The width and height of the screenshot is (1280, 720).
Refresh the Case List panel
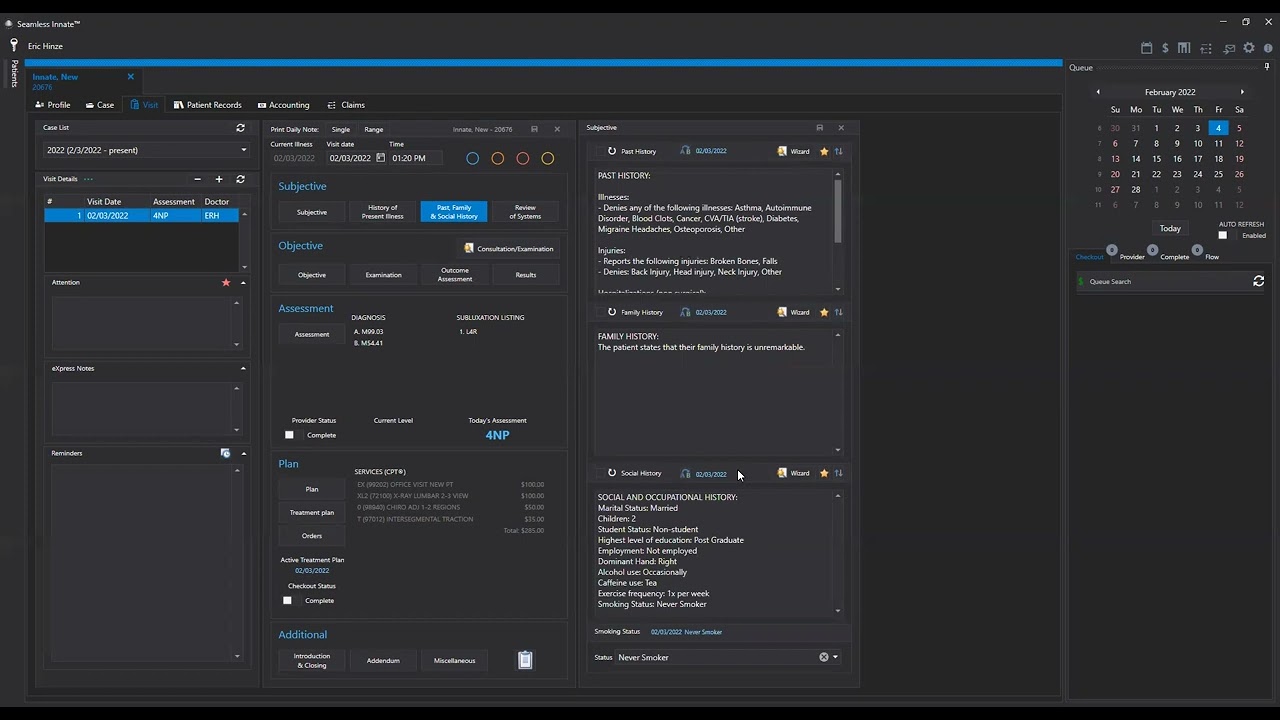[240, 128]
